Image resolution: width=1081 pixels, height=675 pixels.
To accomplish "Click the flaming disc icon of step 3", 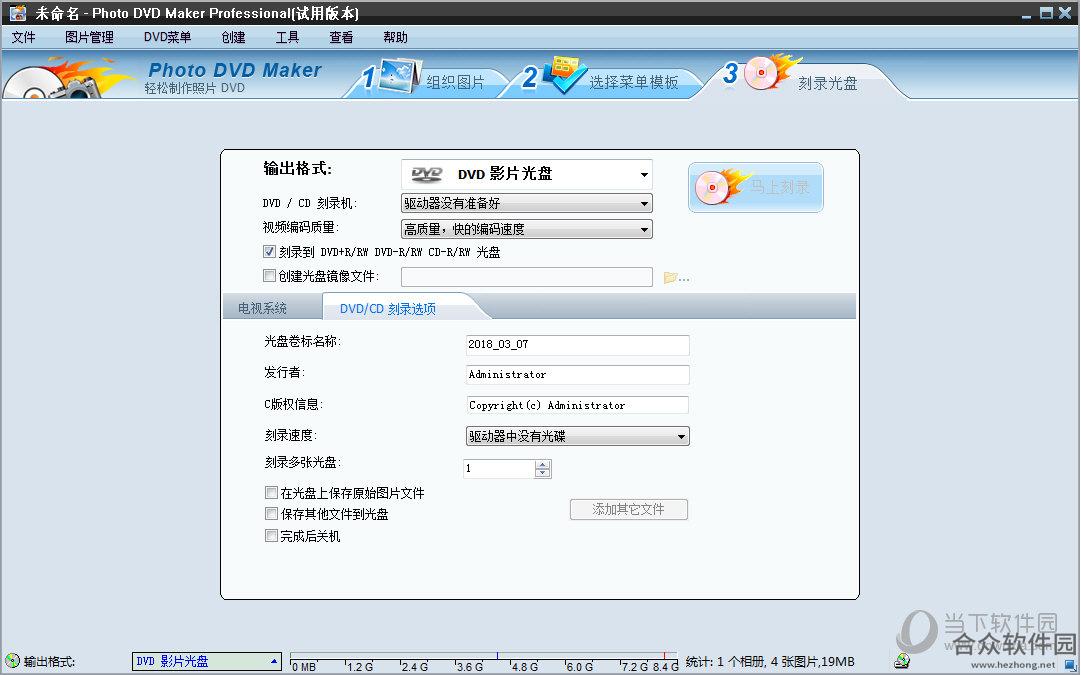I will pos(771,71).
